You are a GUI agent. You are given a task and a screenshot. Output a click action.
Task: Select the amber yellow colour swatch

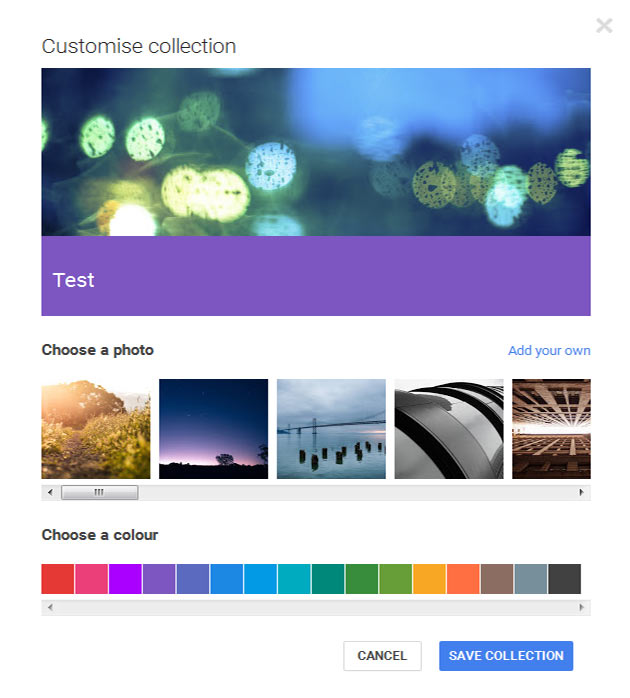(x=429, y=579)
